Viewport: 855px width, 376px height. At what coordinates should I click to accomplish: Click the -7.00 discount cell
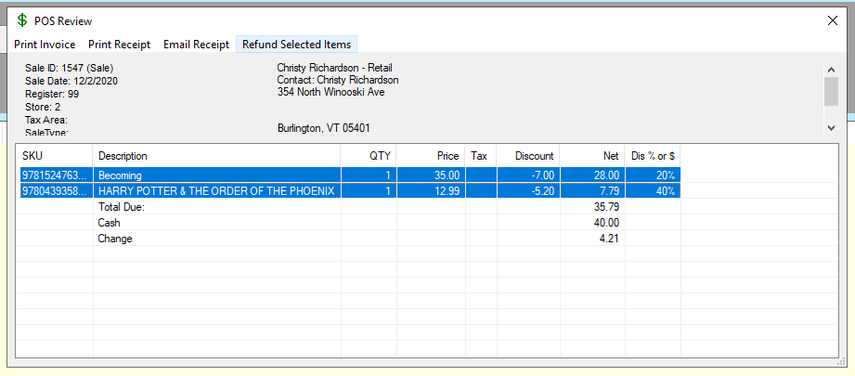tap(528, 175)
